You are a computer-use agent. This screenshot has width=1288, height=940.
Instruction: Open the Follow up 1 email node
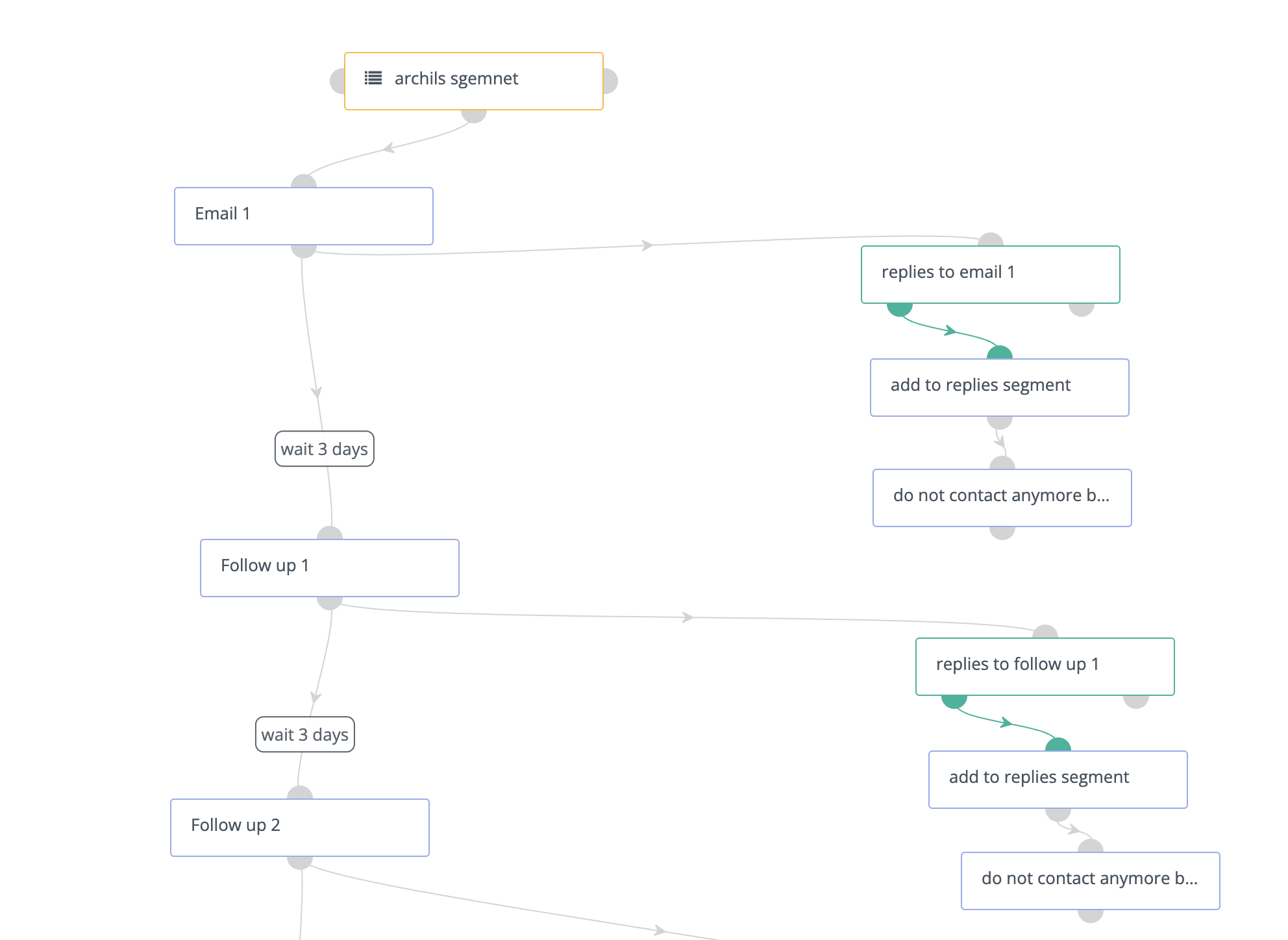pos(330,568)
